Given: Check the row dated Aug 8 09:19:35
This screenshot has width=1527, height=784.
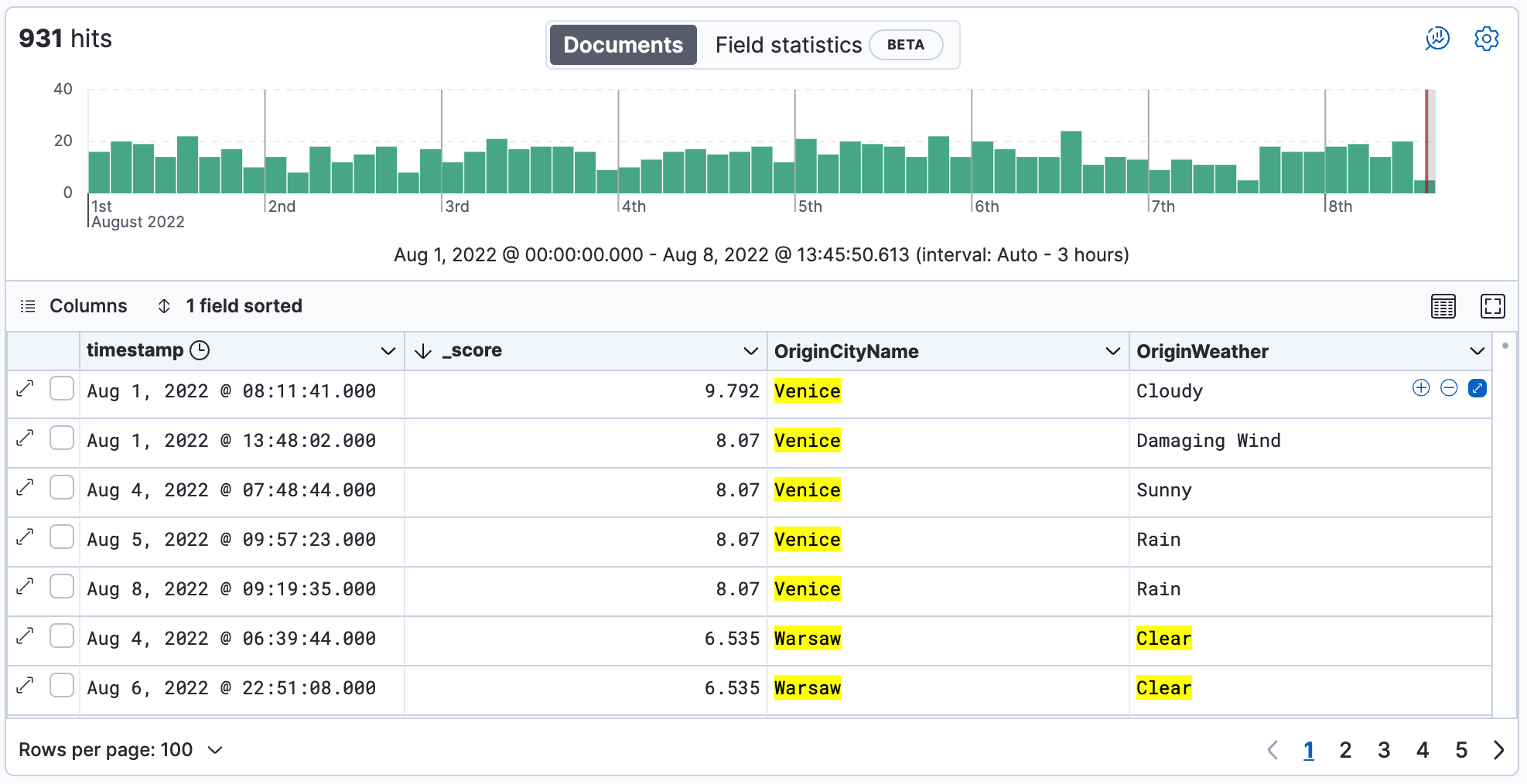Looking at the screenshot, I should click(x=62, y=587).
